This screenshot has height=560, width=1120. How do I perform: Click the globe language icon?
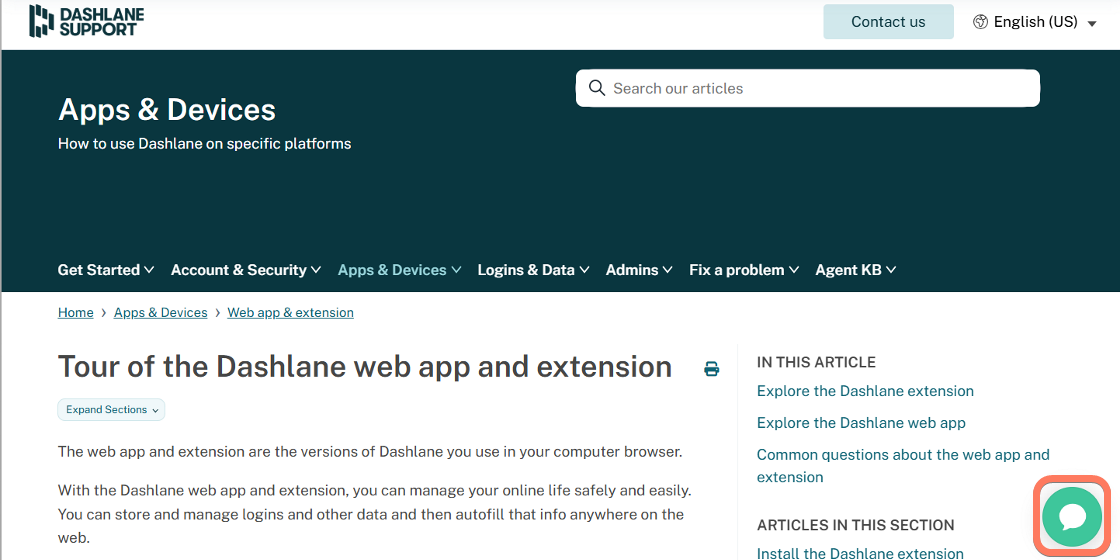point(980,22)
